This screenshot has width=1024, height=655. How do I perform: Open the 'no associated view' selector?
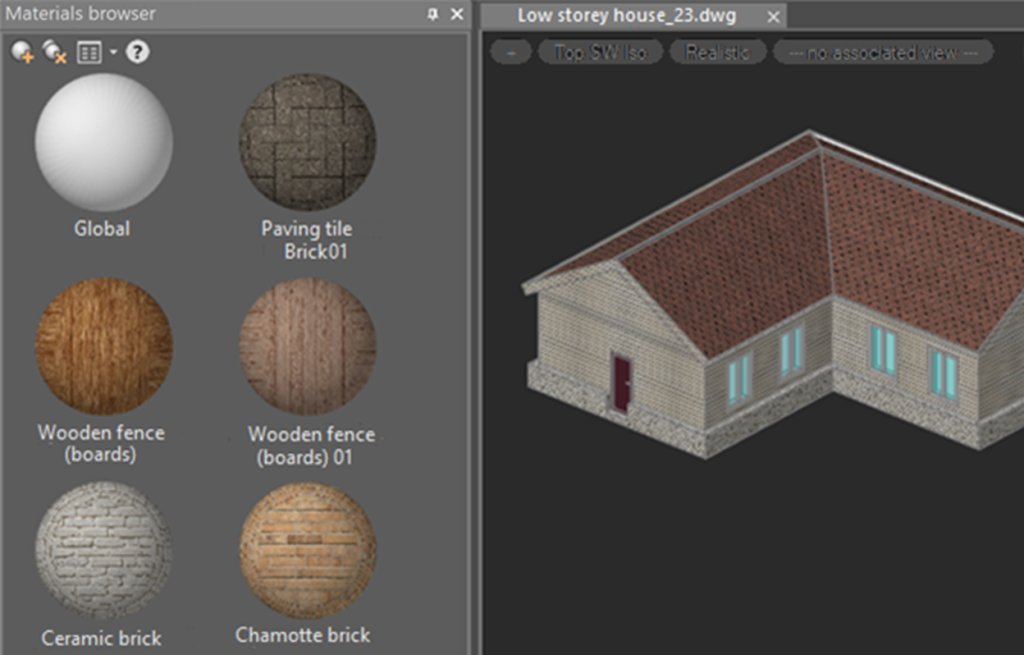click(x=883, y=51)
